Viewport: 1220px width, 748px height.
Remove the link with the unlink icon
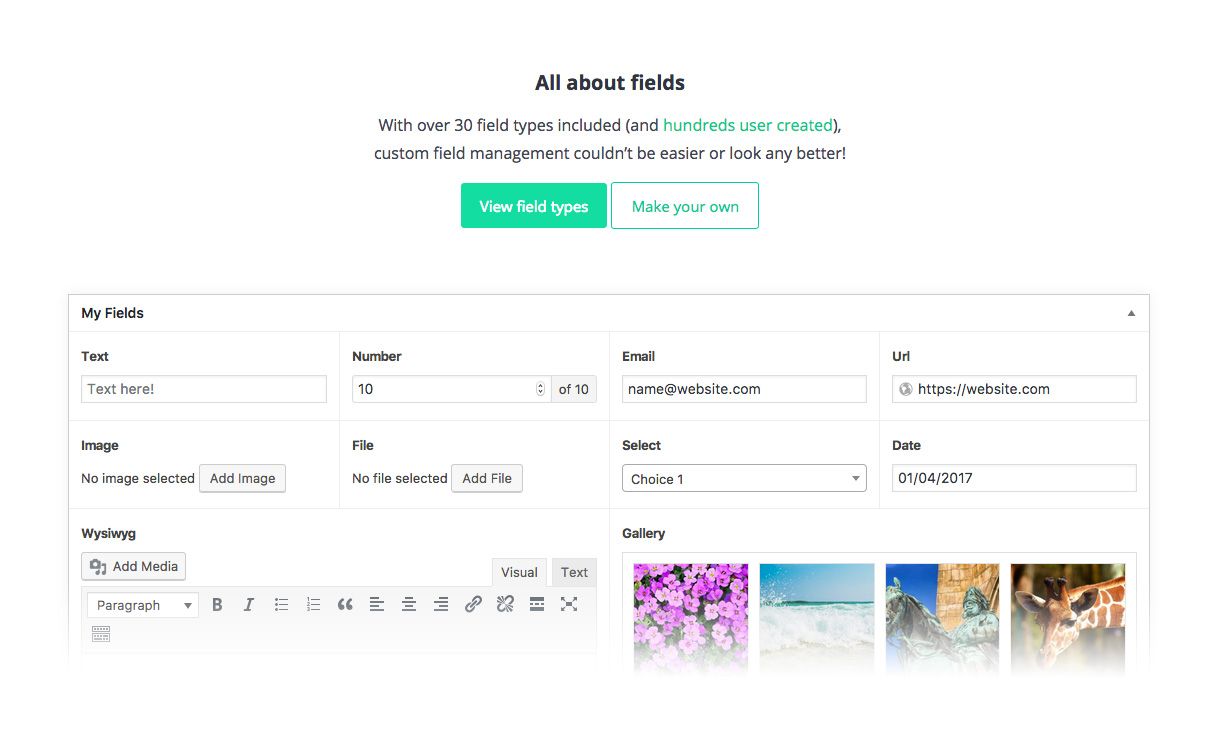(x=505, y=604)
